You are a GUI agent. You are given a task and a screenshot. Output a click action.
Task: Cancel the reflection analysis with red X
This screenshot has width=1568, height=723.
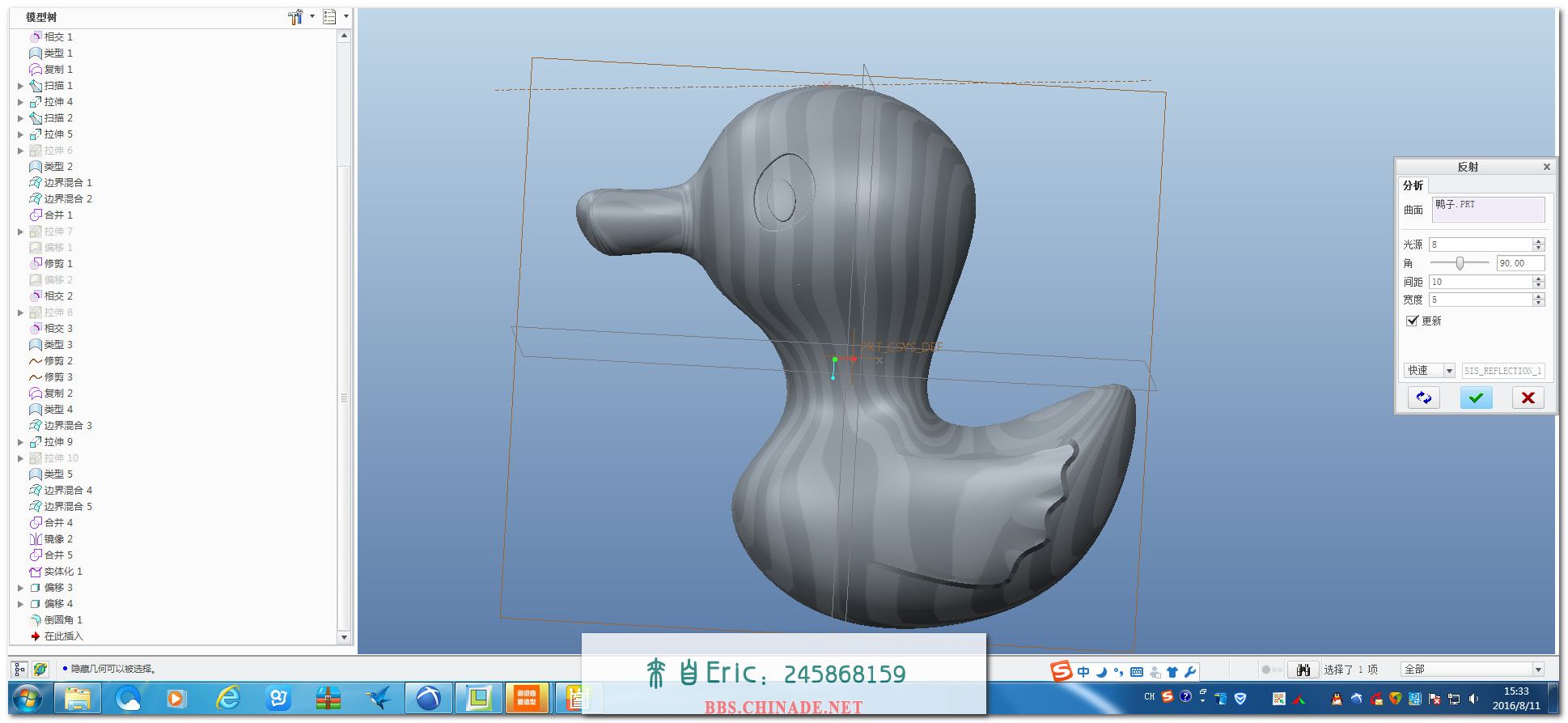[1528, 398]
